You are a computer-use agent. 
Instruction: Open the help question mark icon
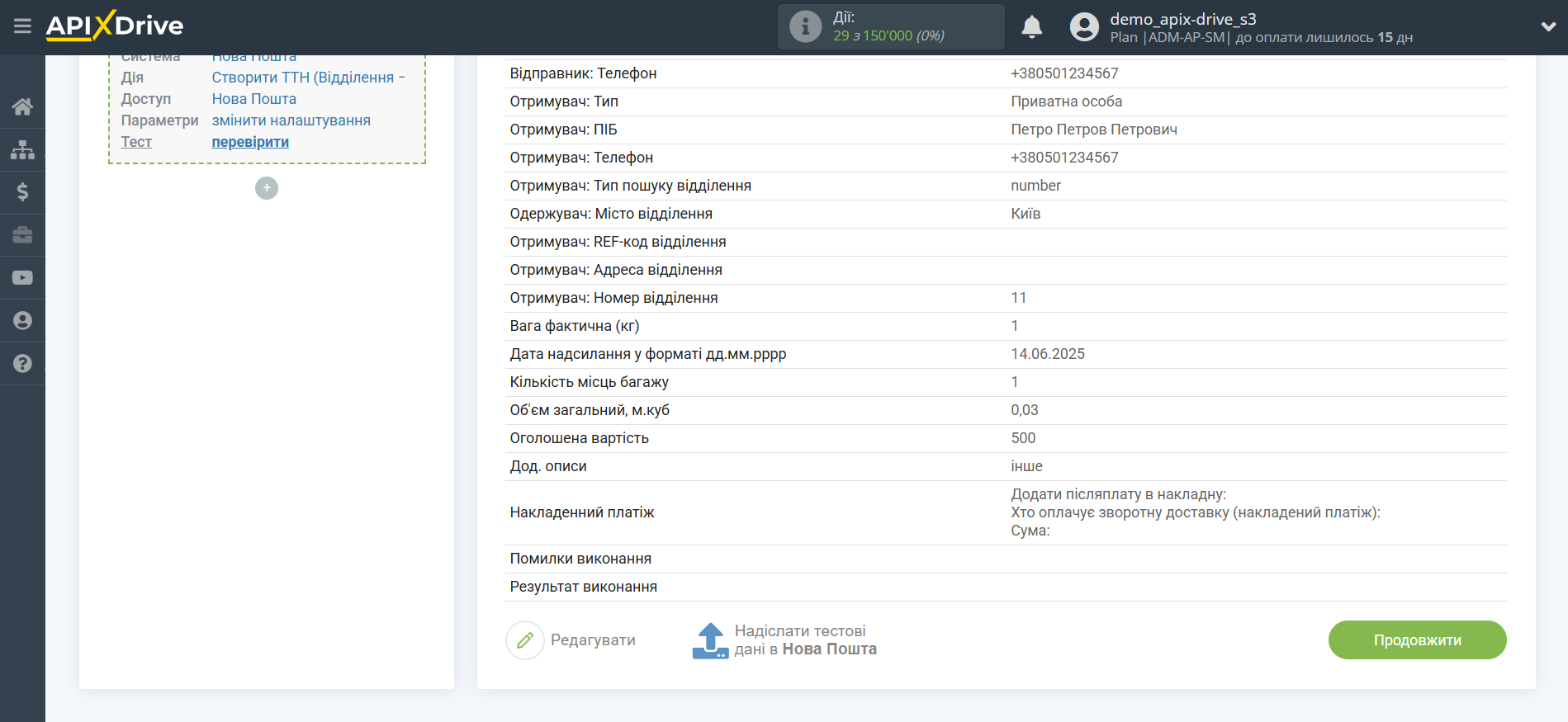pyautogui.click(x=22, y=364)
